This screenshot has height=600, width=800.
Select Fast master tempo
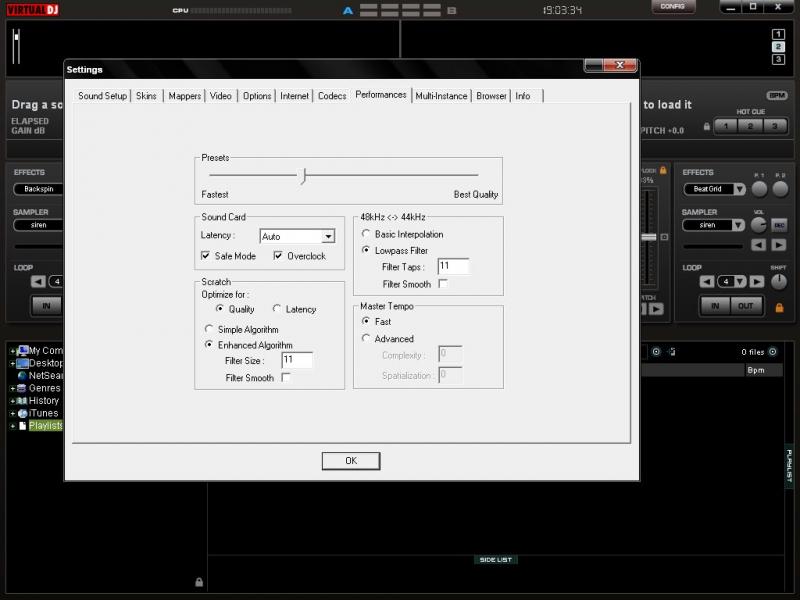tap(366, 321)
